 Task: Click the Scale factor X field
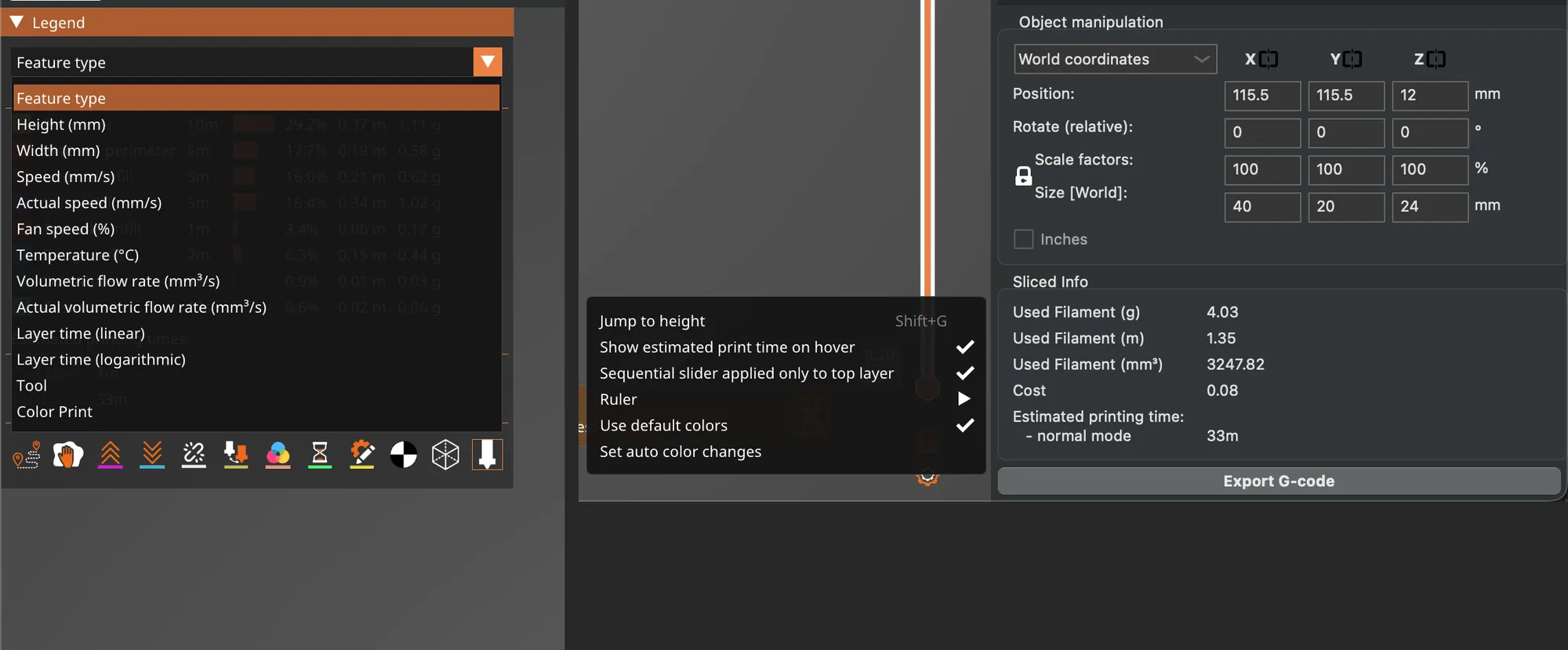(x=1262, y=169)
